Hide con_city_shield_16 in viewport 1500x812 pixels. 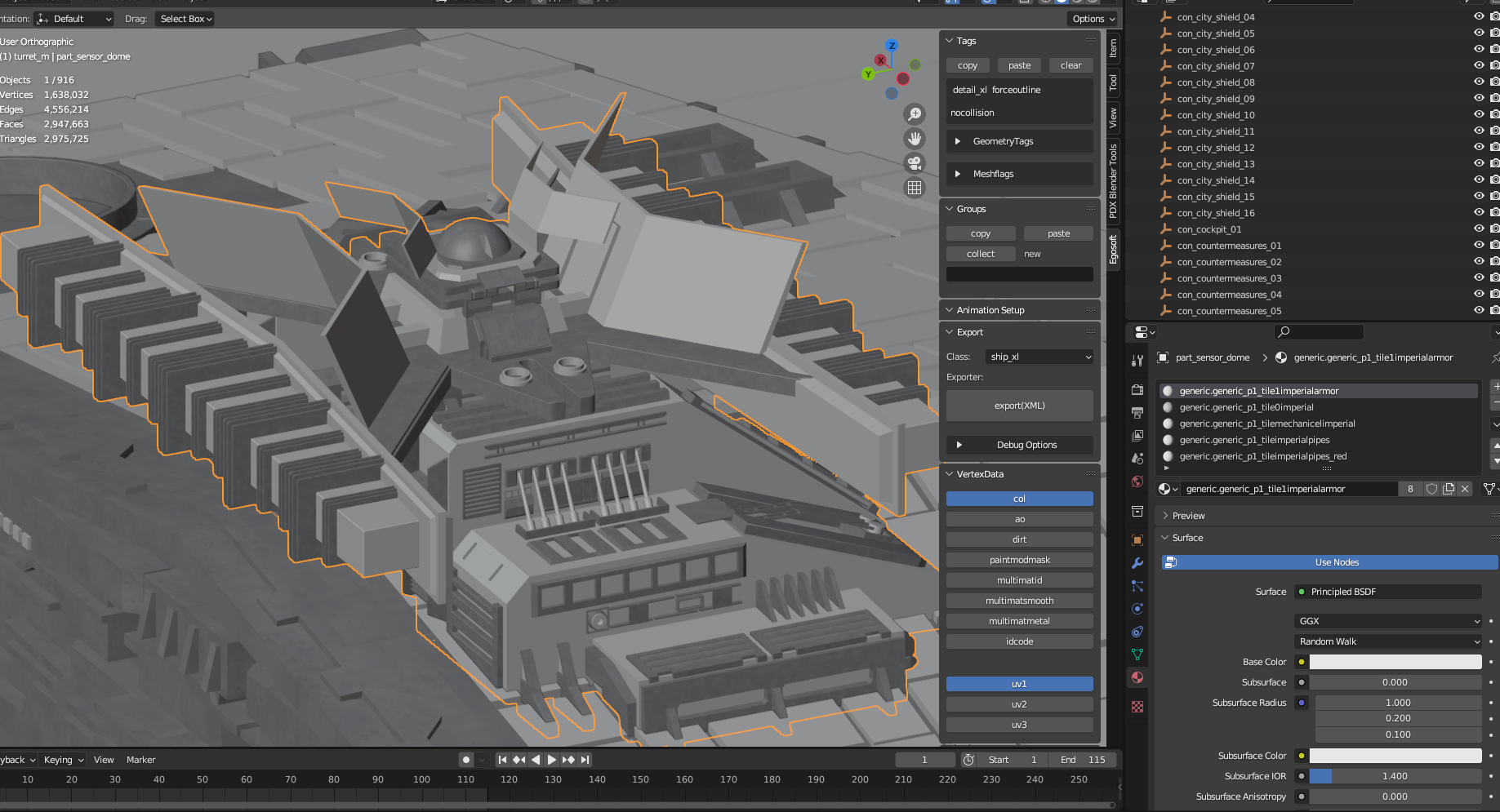click(1479, 213)
